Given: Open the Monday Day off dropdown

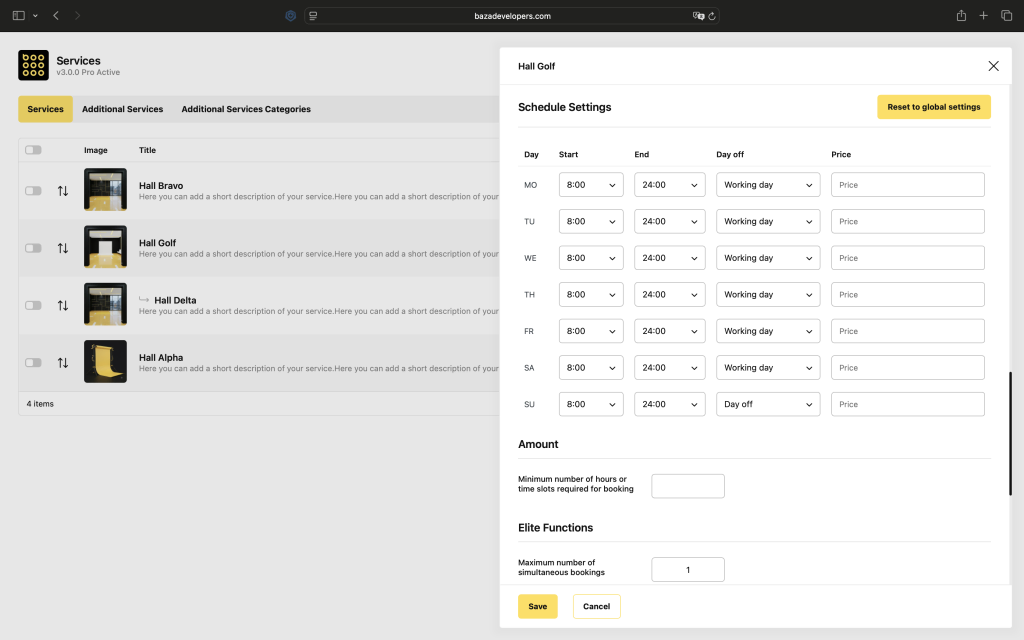Looking at the screenshot, I should (768, 185).
